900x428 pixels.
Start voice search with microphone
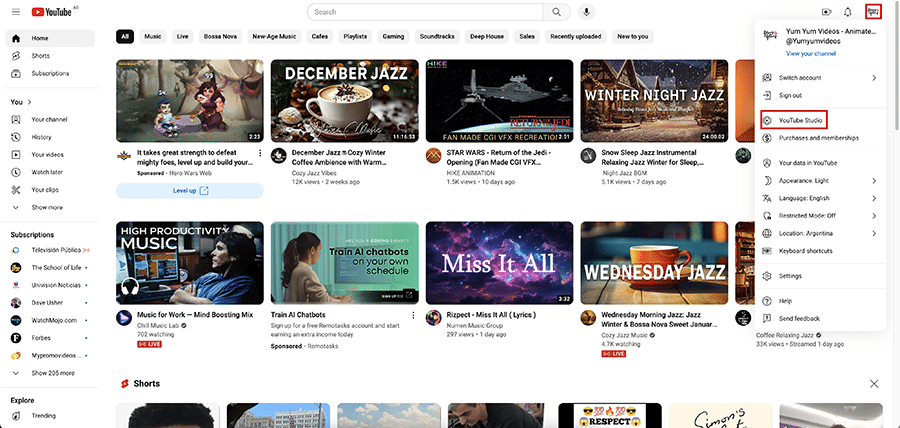point(587,11)
